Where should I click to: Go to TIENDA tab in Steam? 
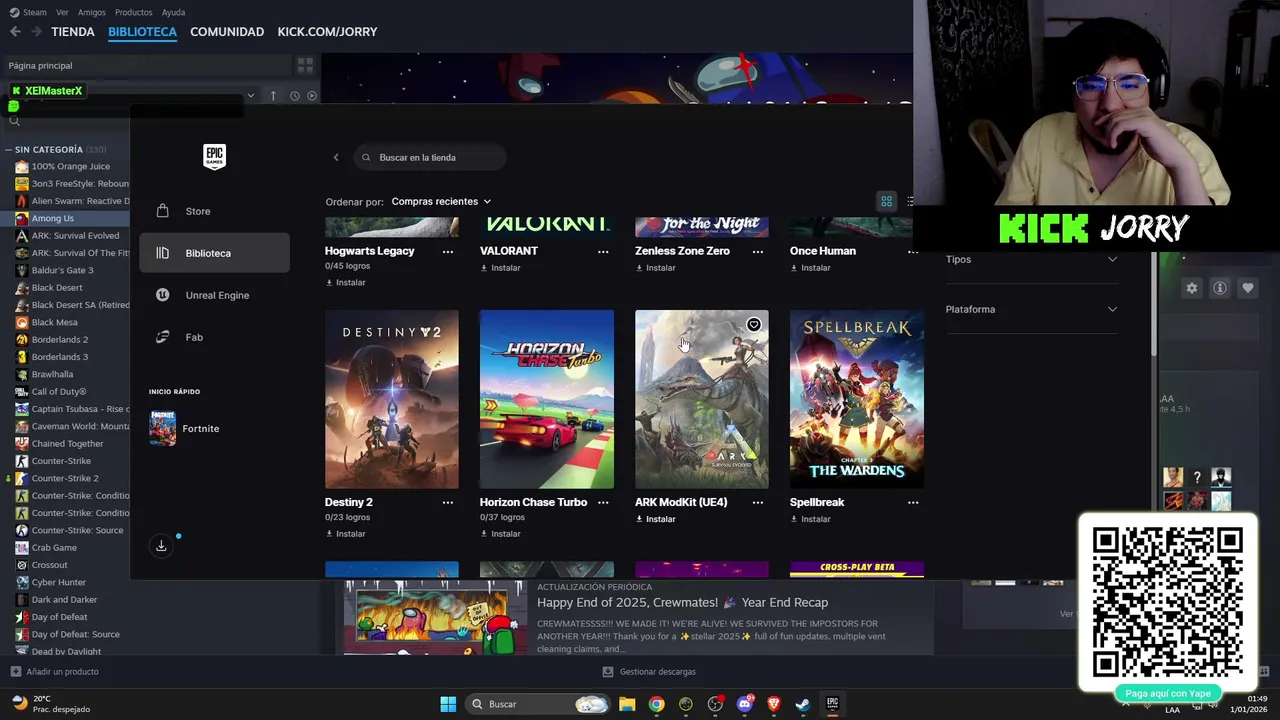coord(73,32)
